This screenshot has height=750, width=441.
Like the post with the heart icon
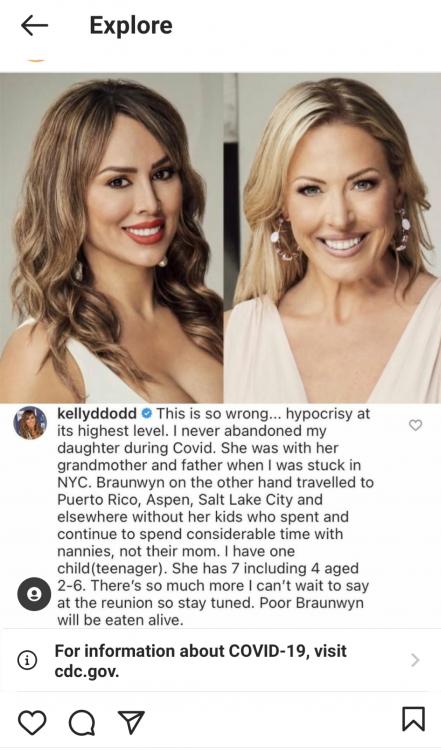click(x=32, y=722)
